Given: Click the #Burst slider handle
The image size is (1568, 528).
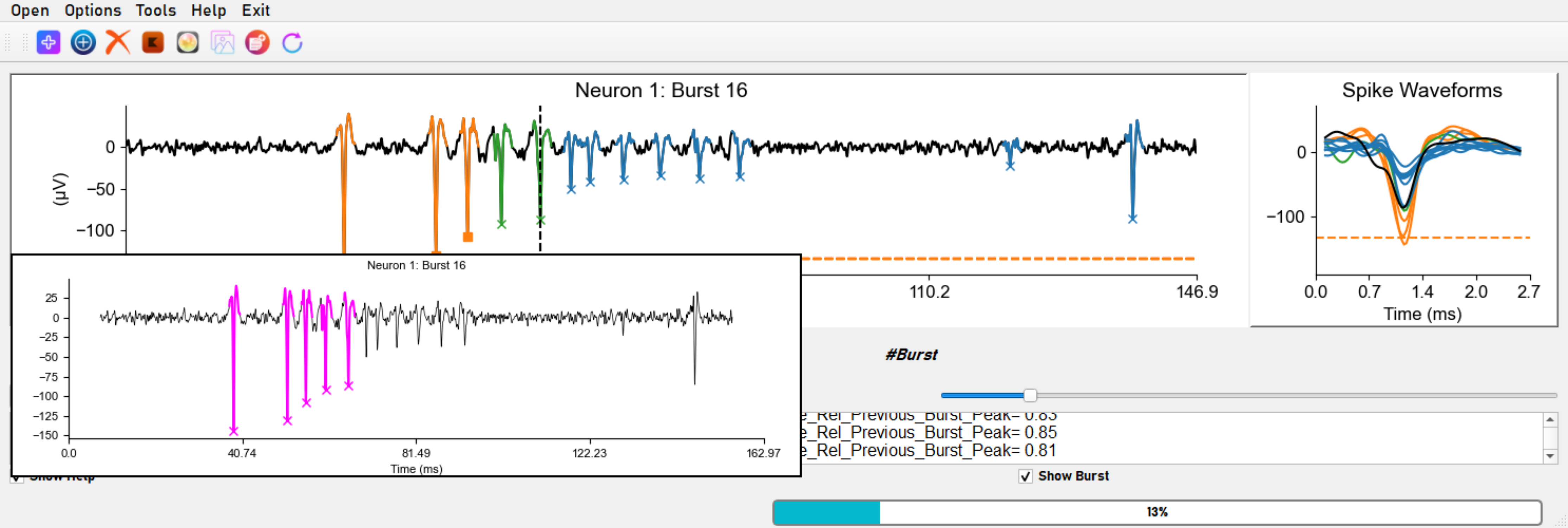Looking at the screenshot, I should pos(1030,395).
